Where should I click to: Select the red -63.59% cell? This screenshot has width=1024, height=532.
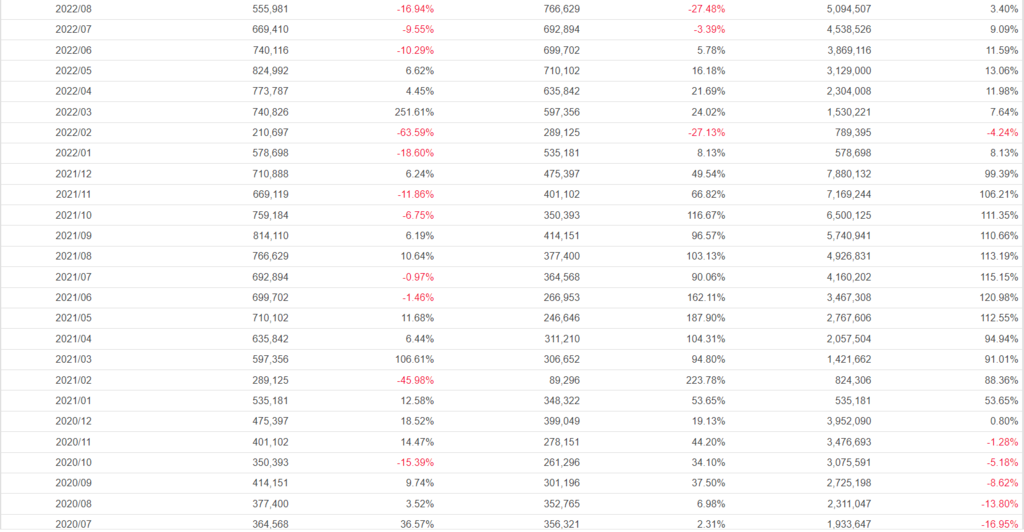(413, 132)
